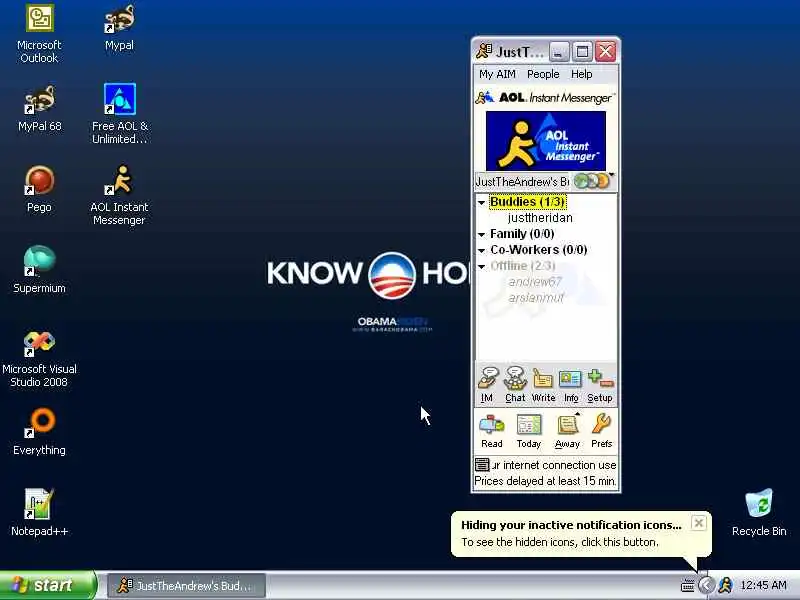Click the Read mail icon
The height and width of the screenshot is (600, 800).
pos(492,431)
